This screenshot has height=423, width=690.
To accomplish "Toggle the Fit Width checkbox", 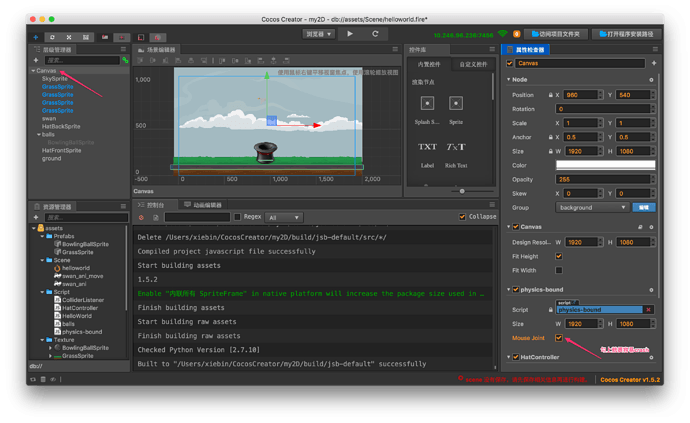I will [x=559, y=270].
